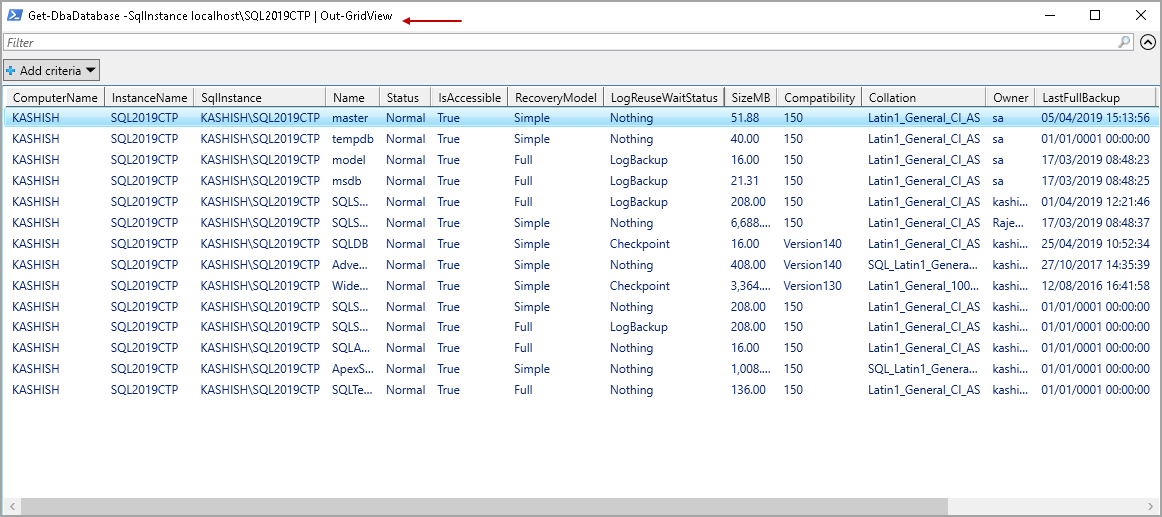Collapse the criteria panel with the chevron button
The width and height of the screenshot is (1162, 517).
[x=1148, y=42]
